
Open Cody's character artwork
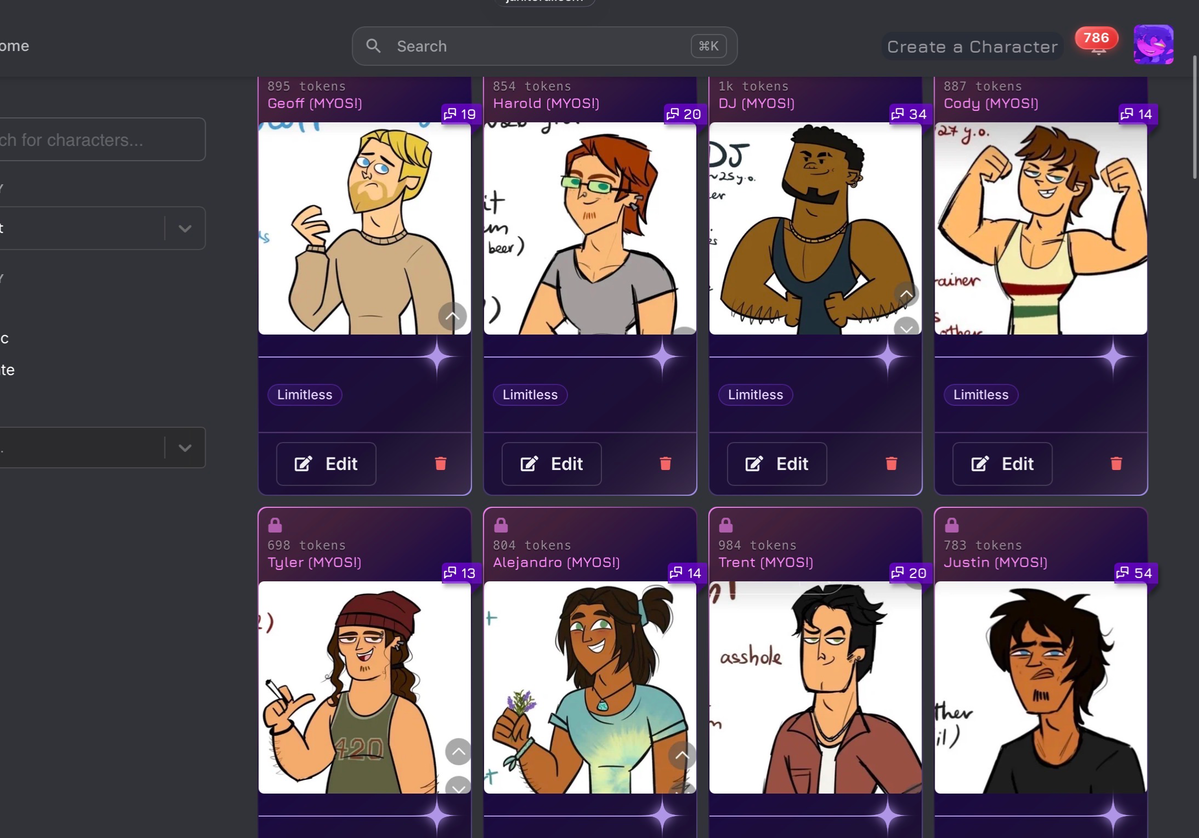[1041, 229]
